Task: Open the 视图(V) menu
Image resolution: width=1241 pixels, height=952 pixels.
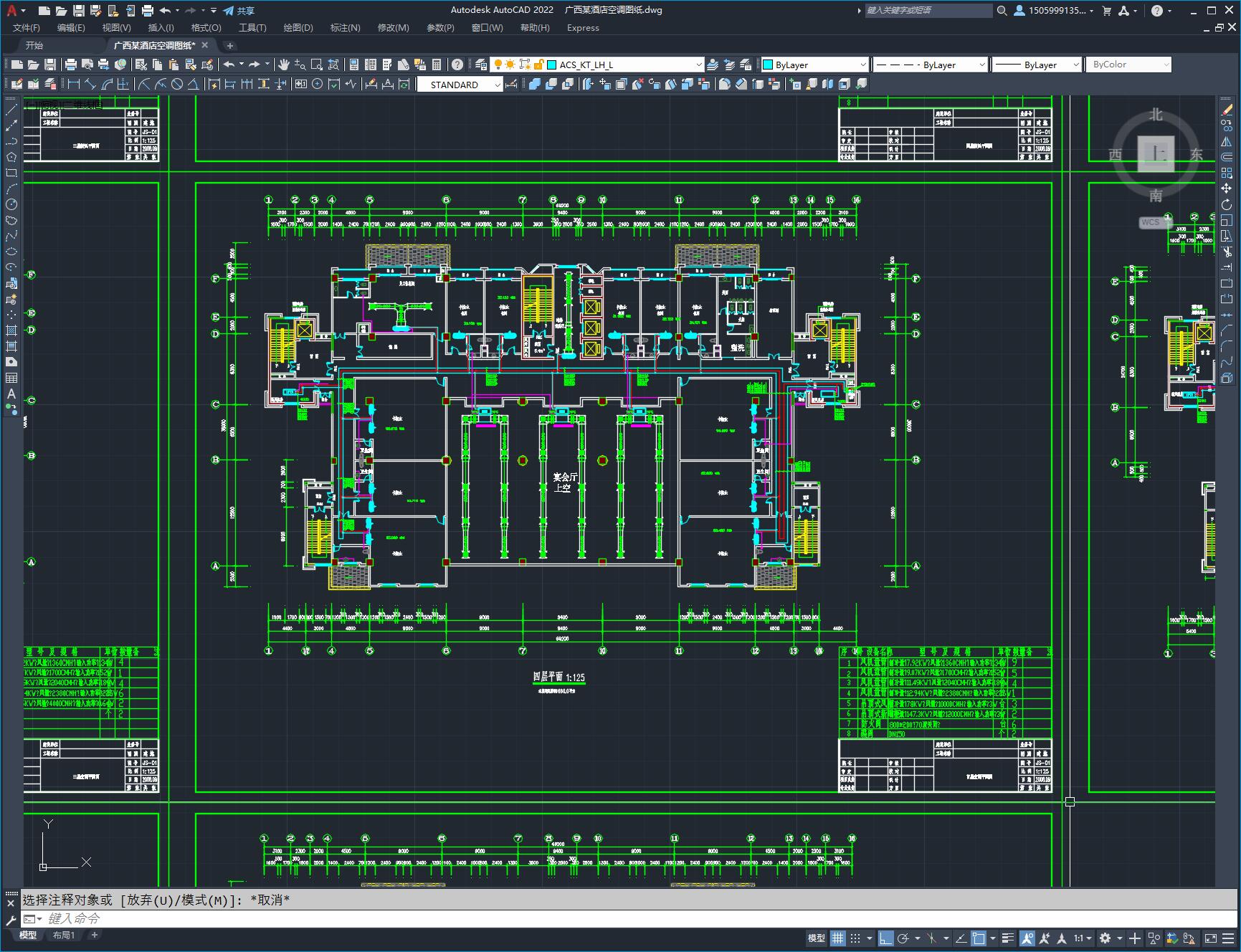Action: click(116, 27)
